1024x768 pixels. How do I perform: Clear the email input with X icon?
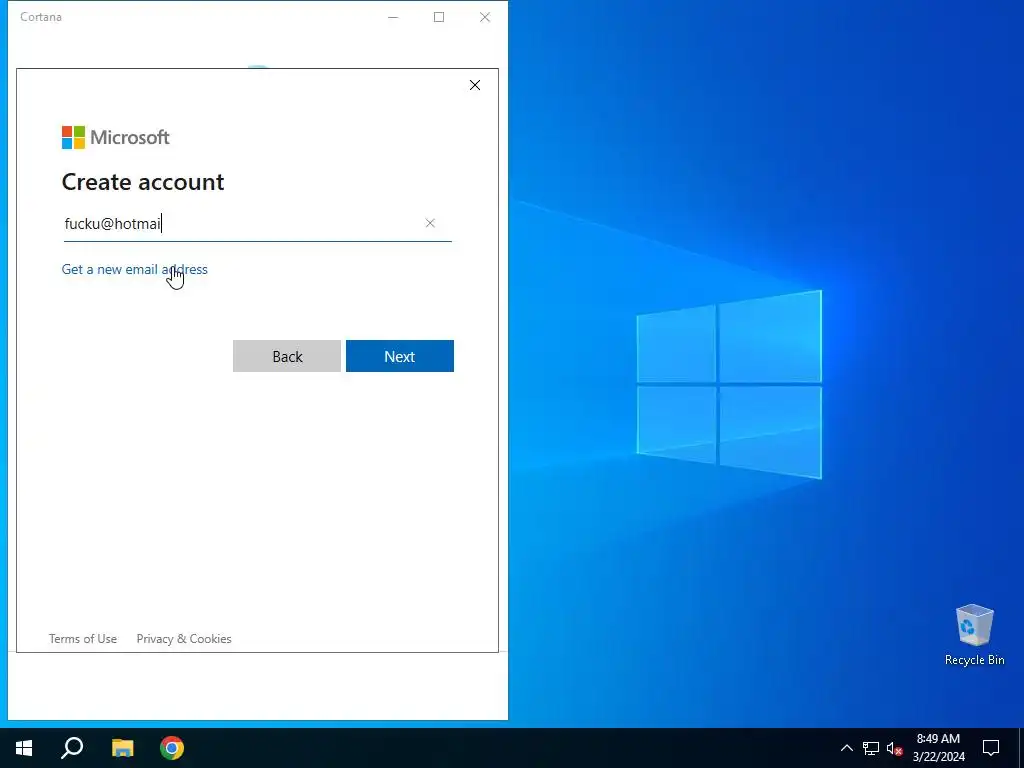(430, 223)
